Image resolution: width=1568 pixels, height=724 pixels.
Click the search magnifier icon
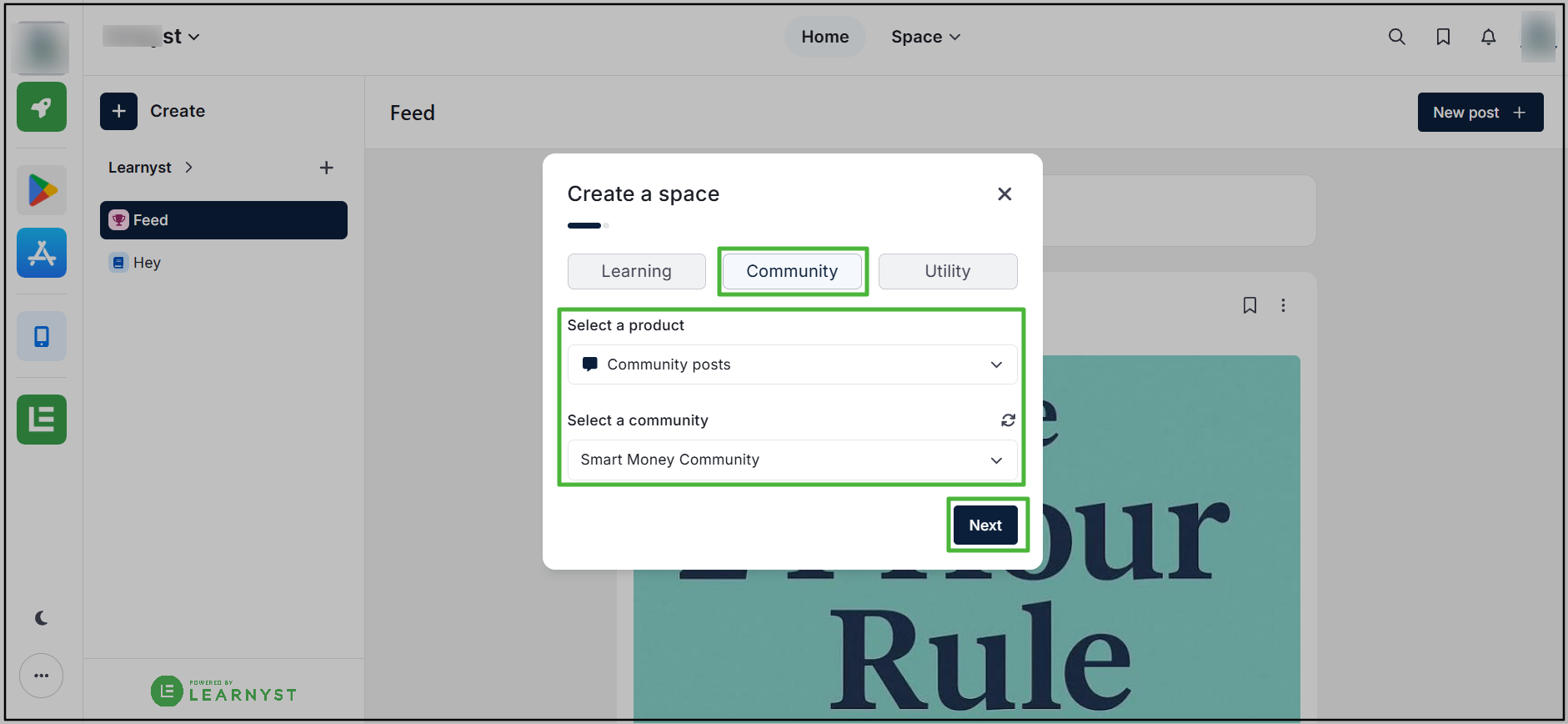pyautogui.click(x=1397, y=37)
